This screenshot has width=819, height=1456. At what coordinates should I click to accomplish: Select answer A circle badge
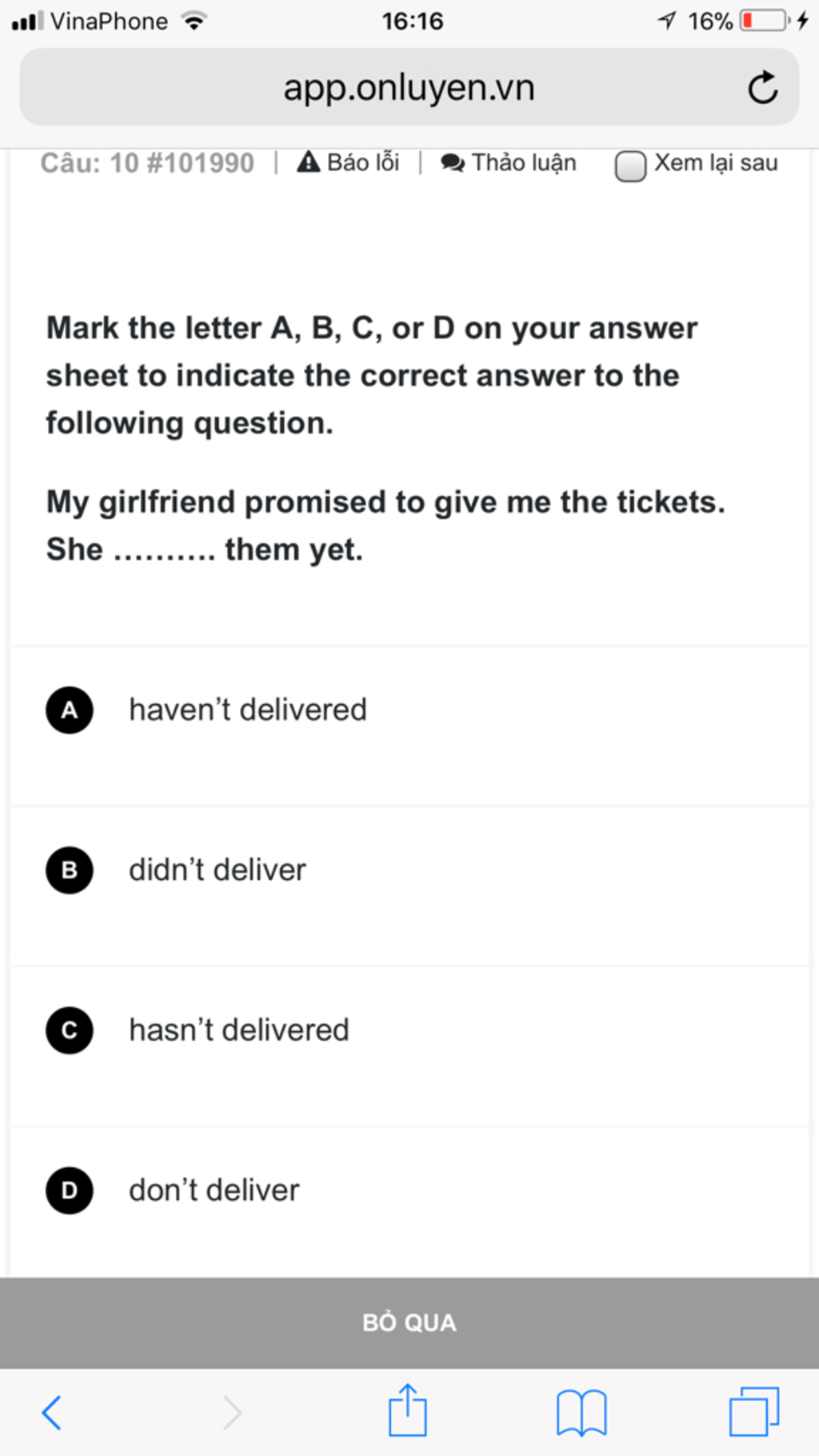coord(70,710)
